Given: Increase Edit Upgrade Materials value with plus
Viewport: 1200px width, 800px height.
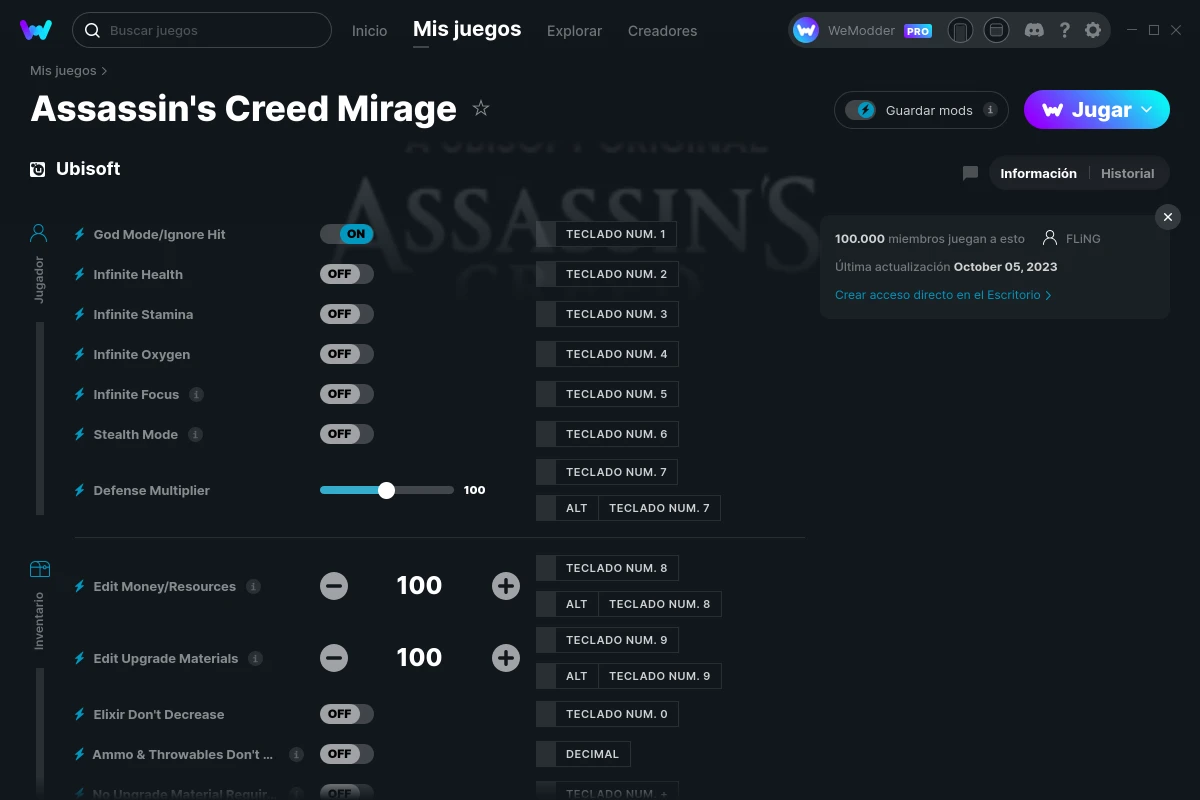Looking at the screenshot, I should coord(506,658).
